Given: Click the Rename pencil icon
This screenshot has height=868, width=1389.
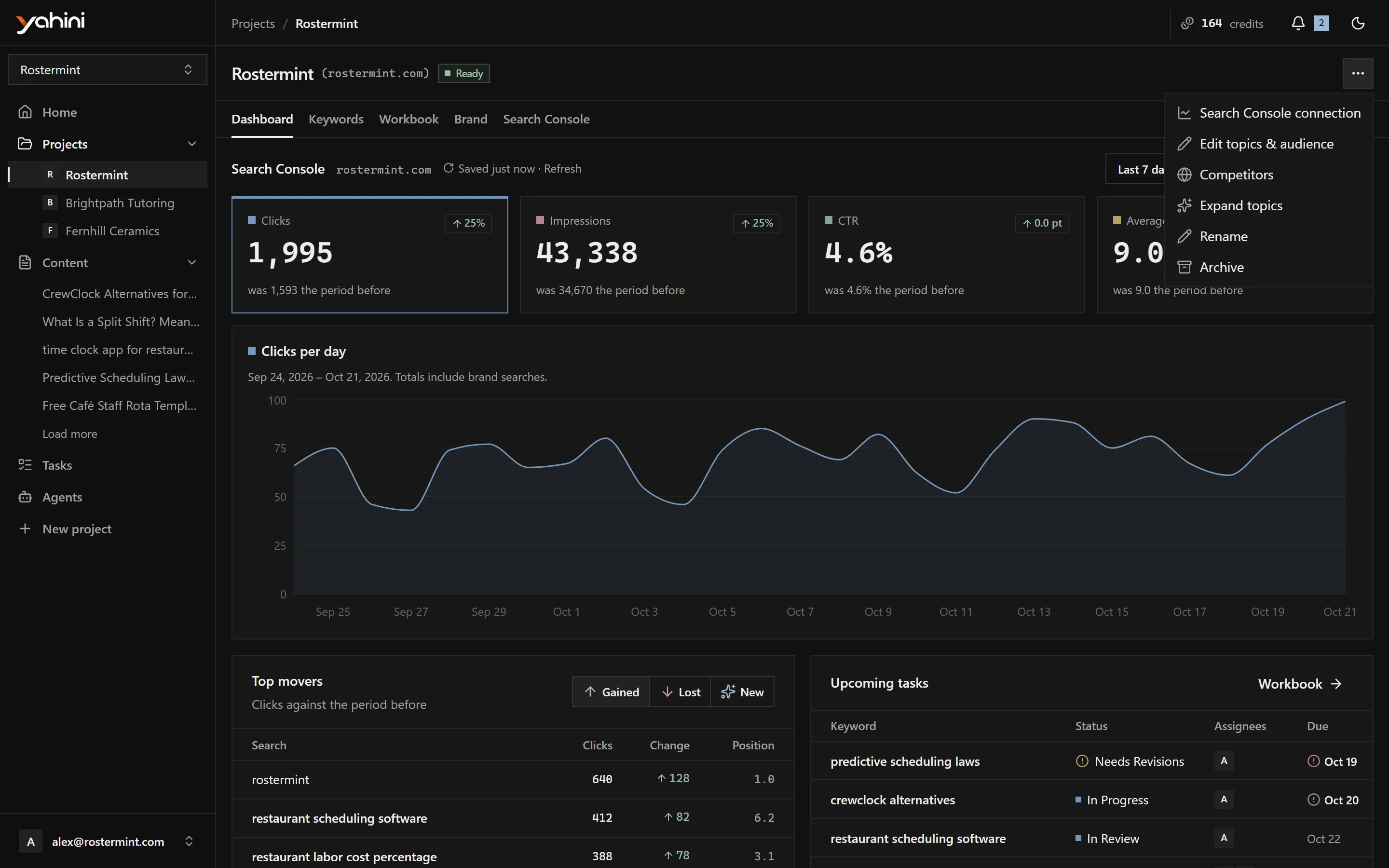Looking at the screenshot, I should [x=1184, y=236].
